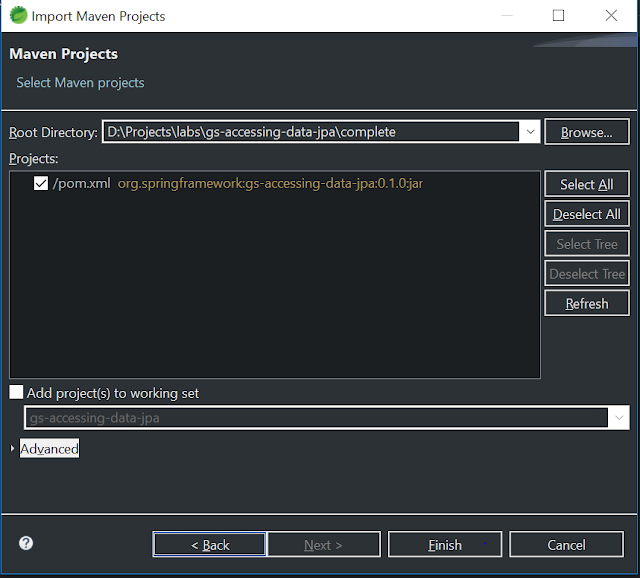This screenshot has height=578, width=640.
Task: Click the Select Tree button
Action: (x=587, y=244)
